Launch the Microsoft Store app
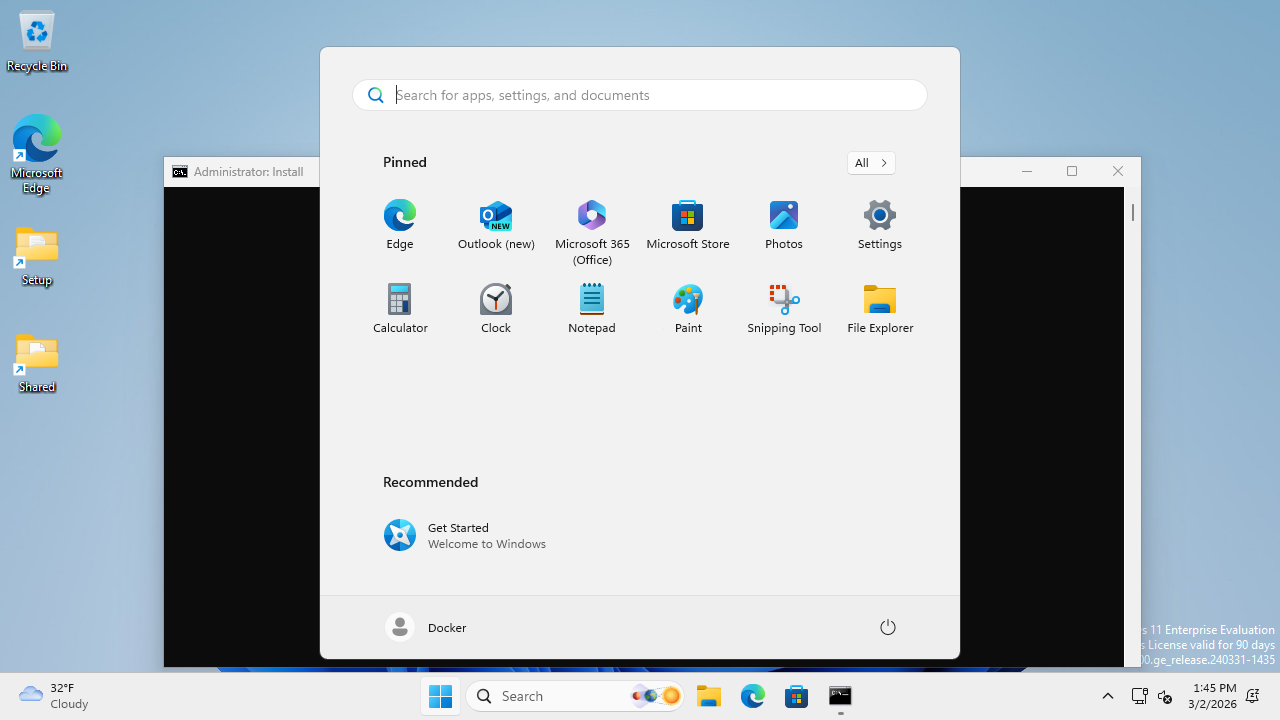1280x720 pixels. (x=687, y=224)
